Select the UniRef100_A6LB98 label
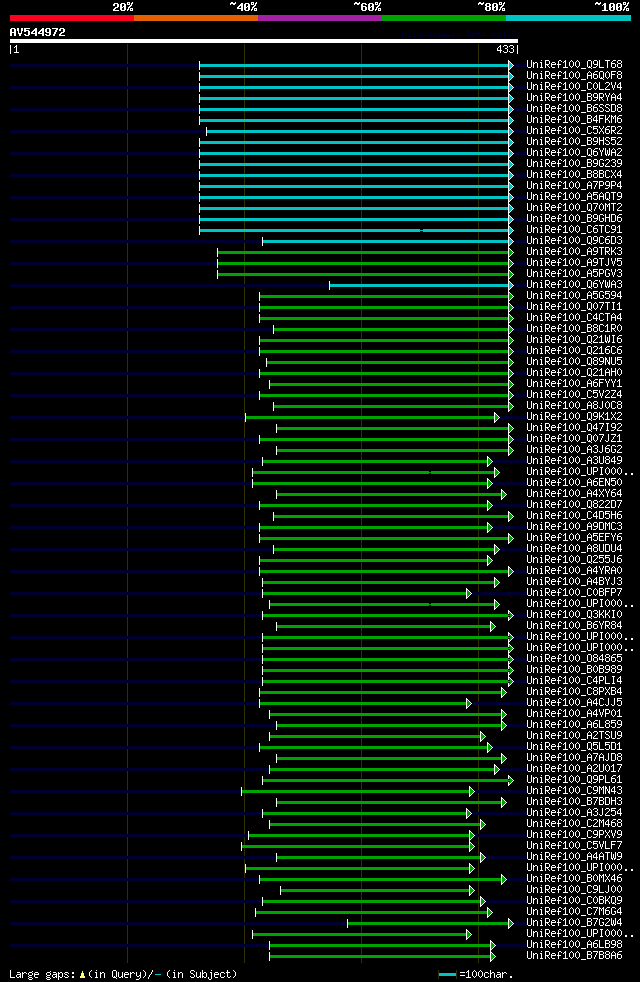 coord(574,945)
